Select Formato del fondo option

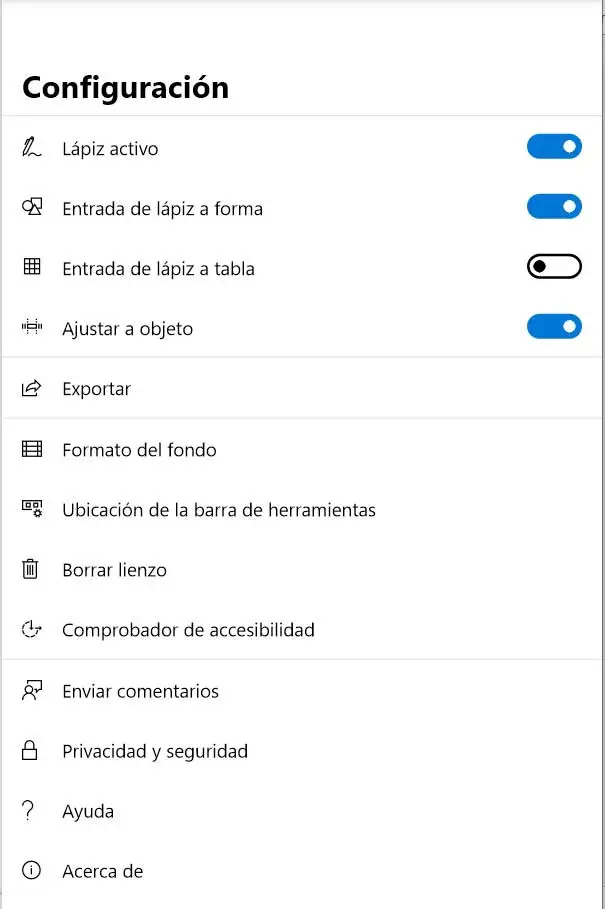coord(139,450)
